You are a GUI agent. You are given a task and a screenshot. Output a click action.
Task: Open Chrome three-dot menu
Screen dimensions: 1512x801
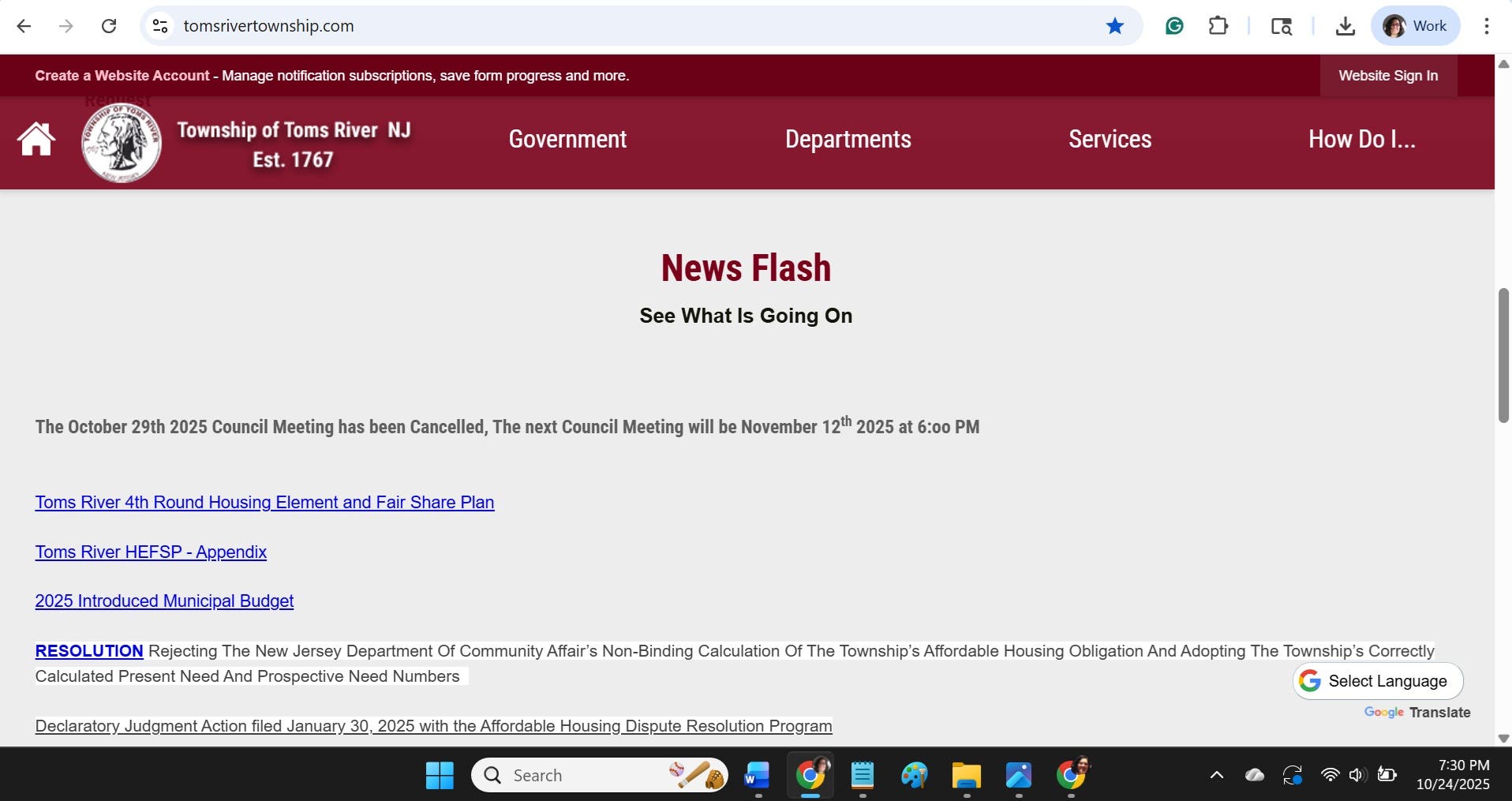pyautogui.click(x=1486, y=26)
